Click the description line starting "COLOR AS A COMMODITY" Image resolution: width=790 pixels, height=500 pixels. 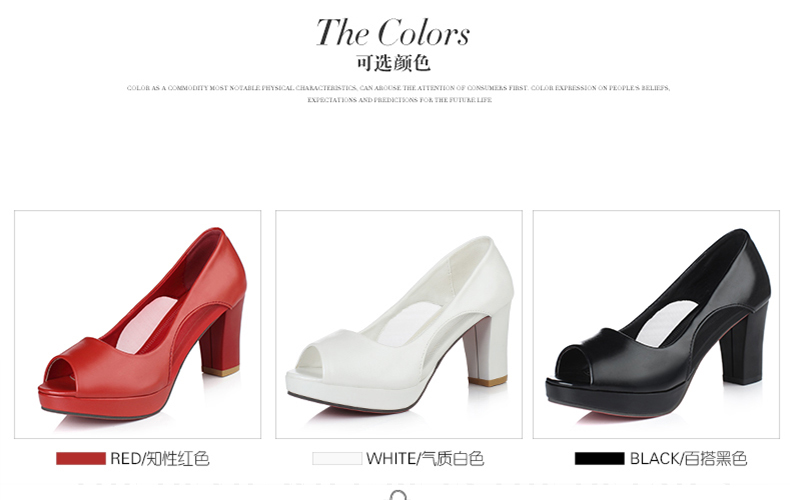(x=398, y=88)
